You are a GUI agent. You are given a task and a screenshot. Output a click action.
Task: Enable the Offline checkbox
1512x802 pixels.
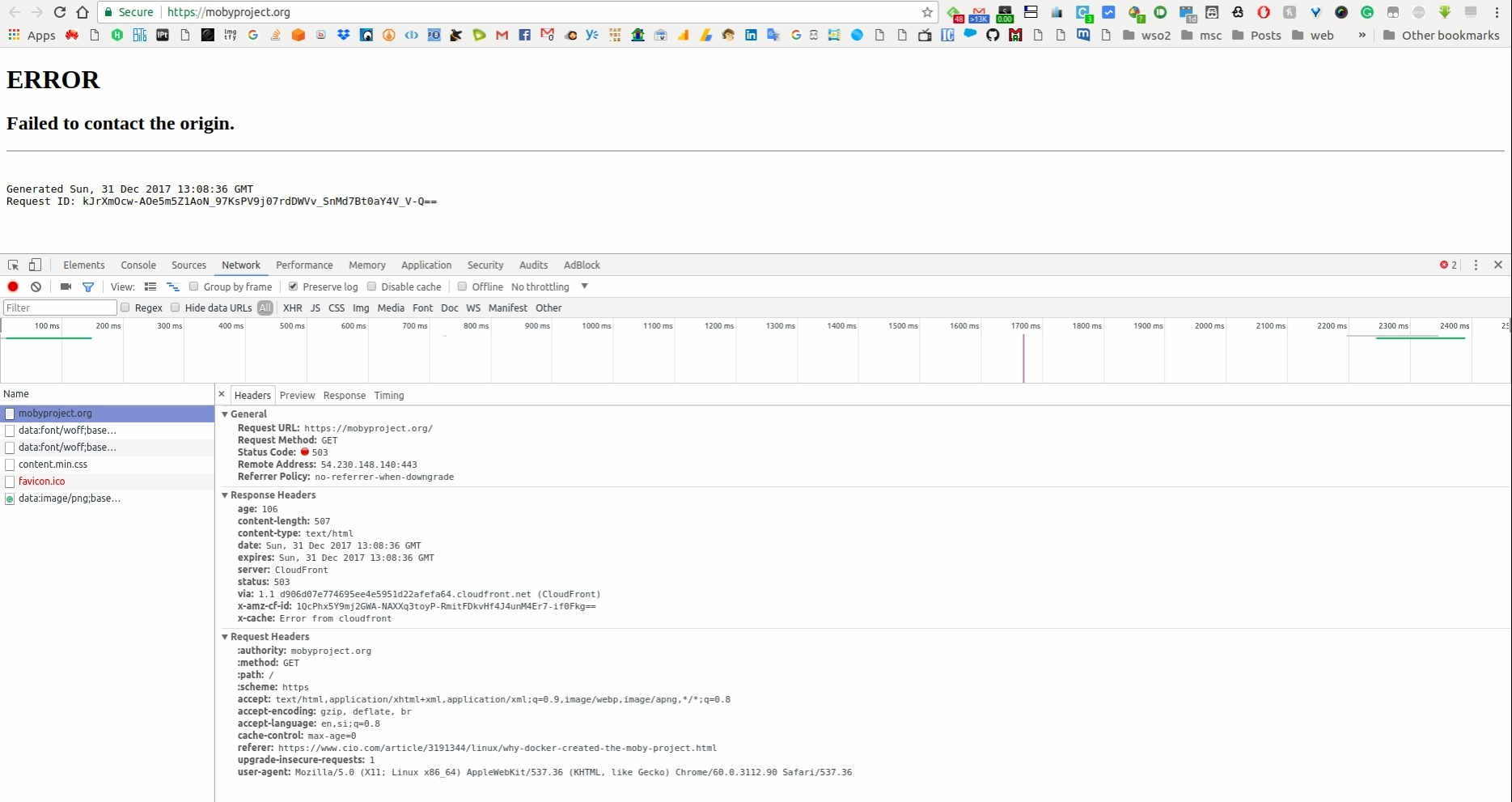click(462, 286)
